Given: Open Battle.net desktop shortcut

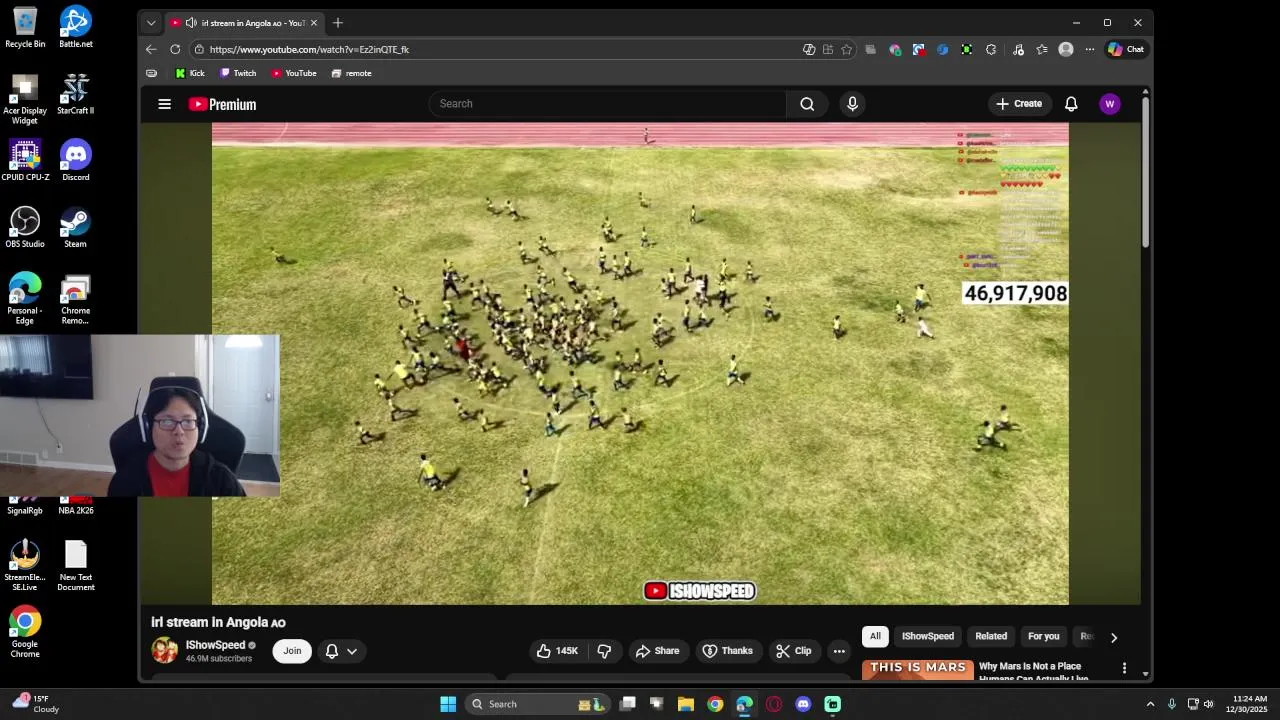Looking at the screenshot, I should click(75, 27).
